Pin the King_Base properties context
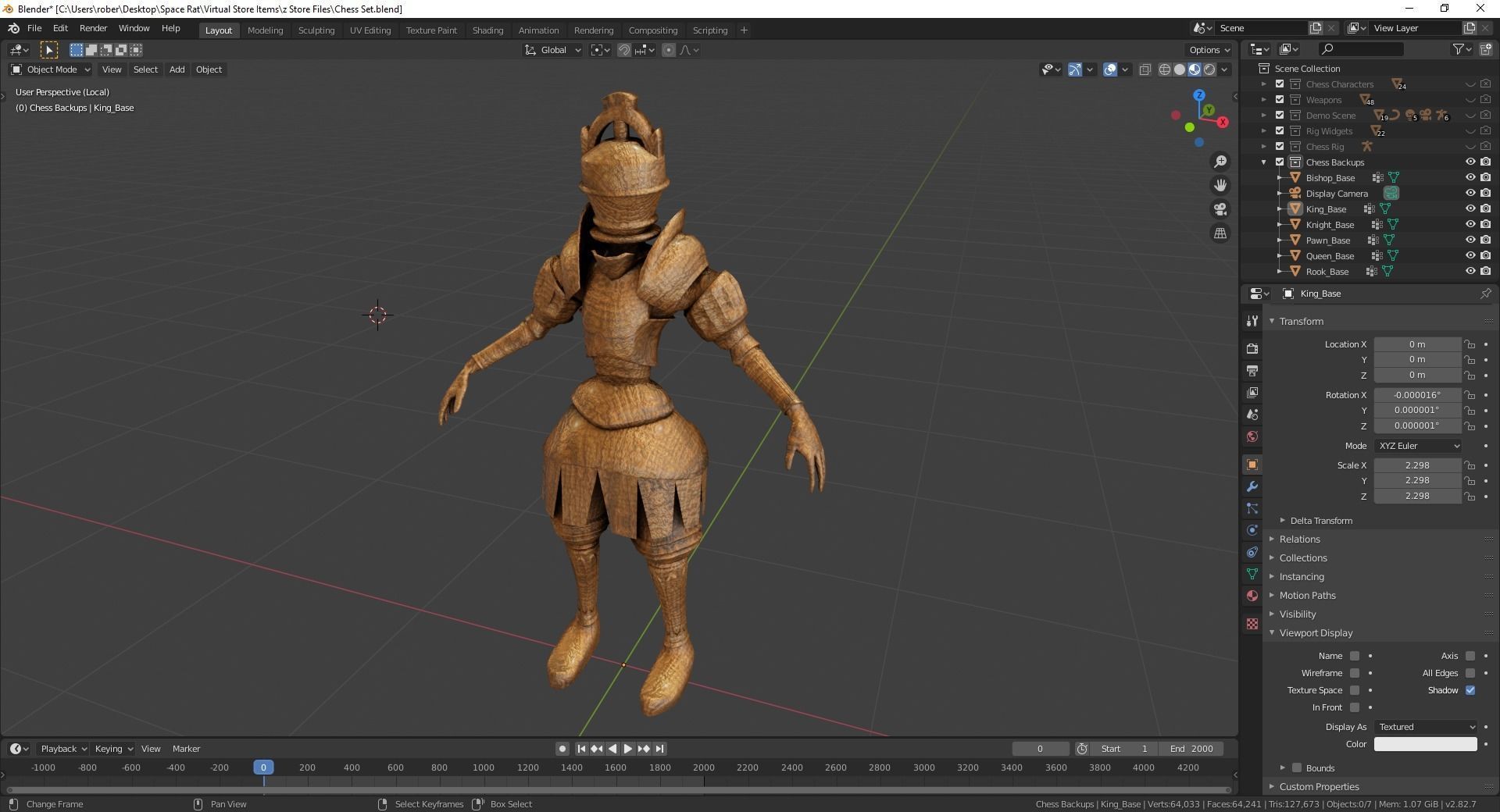 pyautogui.click(x=1485, y=294)
